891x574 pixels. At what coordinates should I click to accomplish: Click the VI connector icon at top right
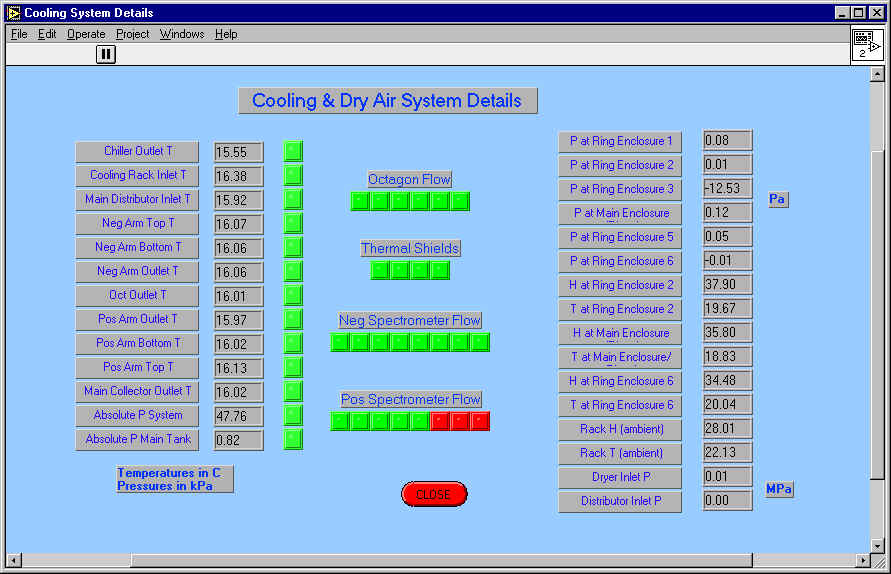(867, 44)
